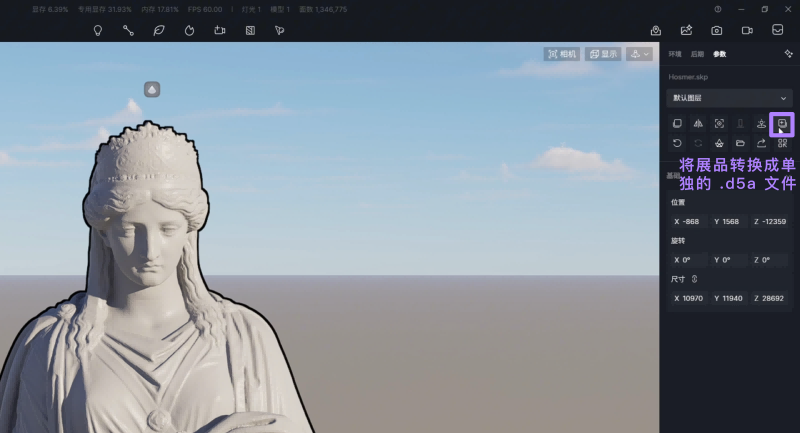Expand the 默认图层 layer dropdown
800x433 pixels.
[729, 98]
